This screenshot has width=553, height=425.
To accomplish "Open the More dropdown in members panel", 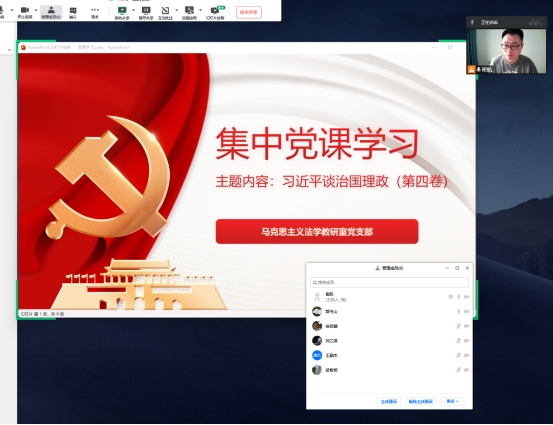I will (452, 401).
